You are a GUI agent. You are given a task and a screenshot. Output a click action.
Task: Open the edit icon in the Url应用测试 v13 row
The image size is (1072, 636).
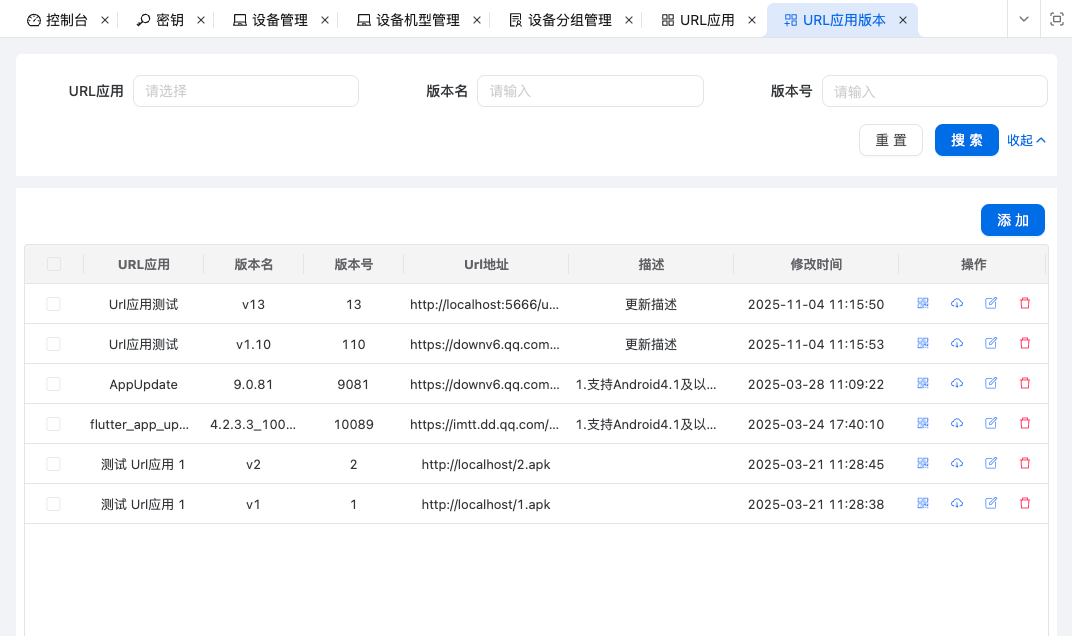tap(990, 303)
